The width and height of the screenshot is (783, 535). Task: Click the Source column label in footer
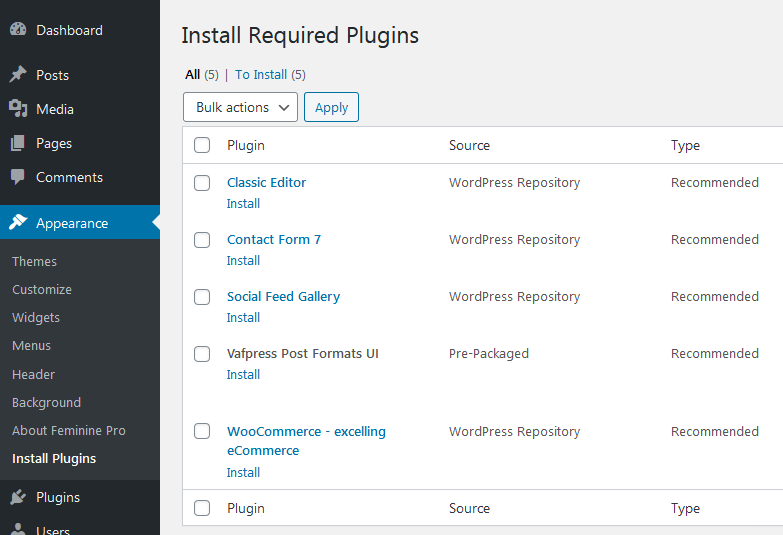coord(469,508)
